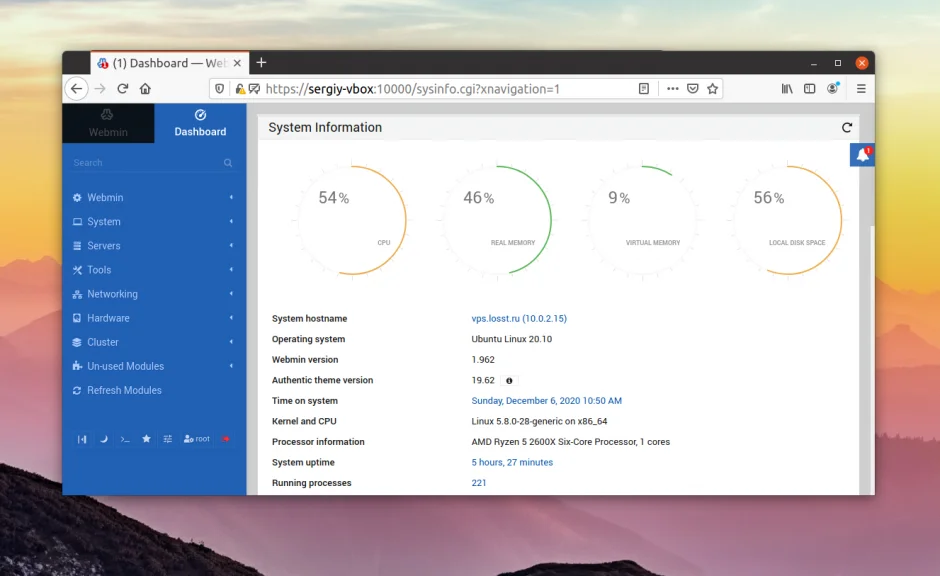Expand the Networking menu category
This screenshot has height=576, width=940.
click(112, 294)
